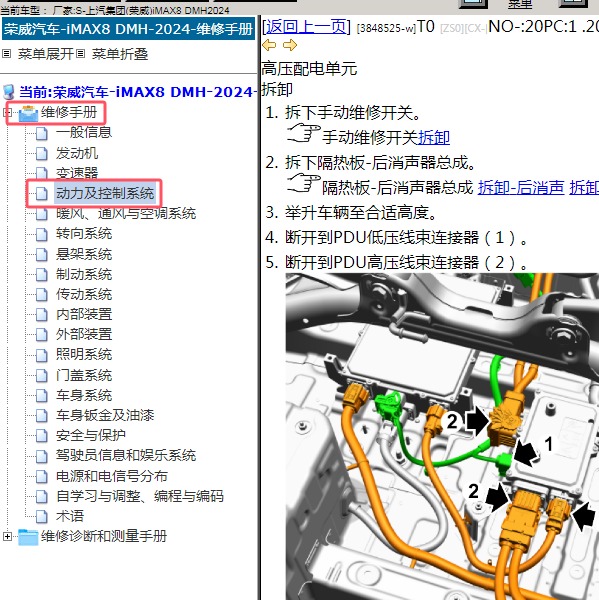The height and width of the screenshot is (600, 599).
Task: Click the 菜单展开 text button
Action: [x=45, y=54]
